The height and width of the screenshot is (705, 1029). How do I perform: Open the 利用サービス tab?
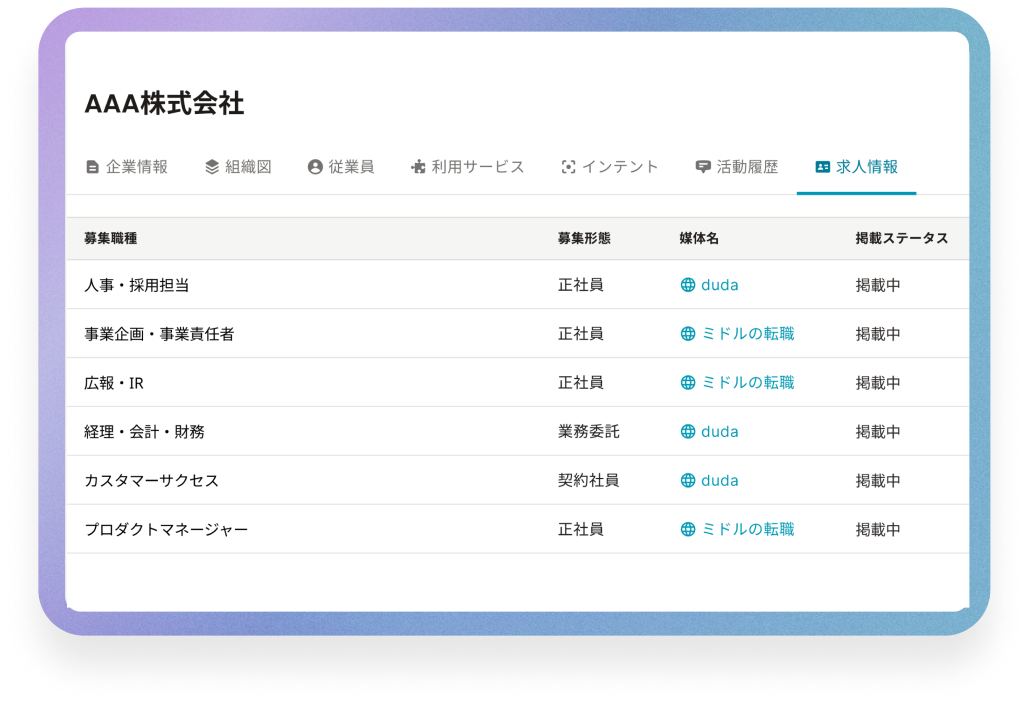477,167
